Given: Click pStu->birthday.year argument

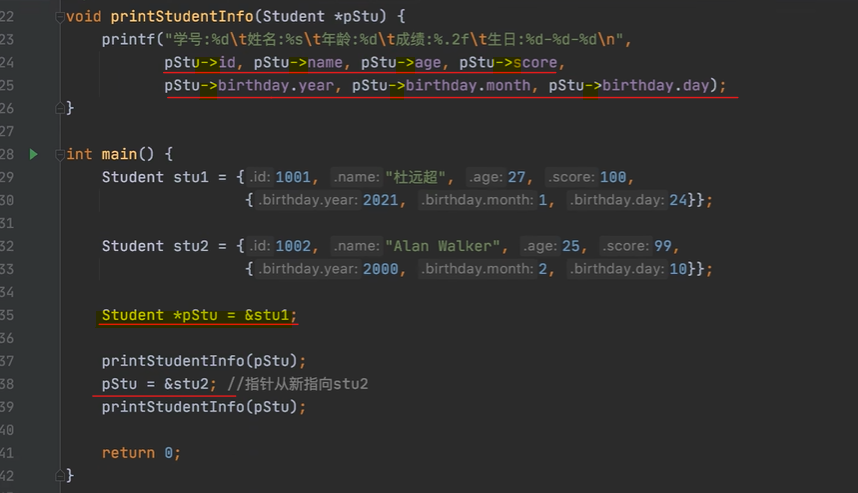Looking at the screenshot, I should pos(249,85).
